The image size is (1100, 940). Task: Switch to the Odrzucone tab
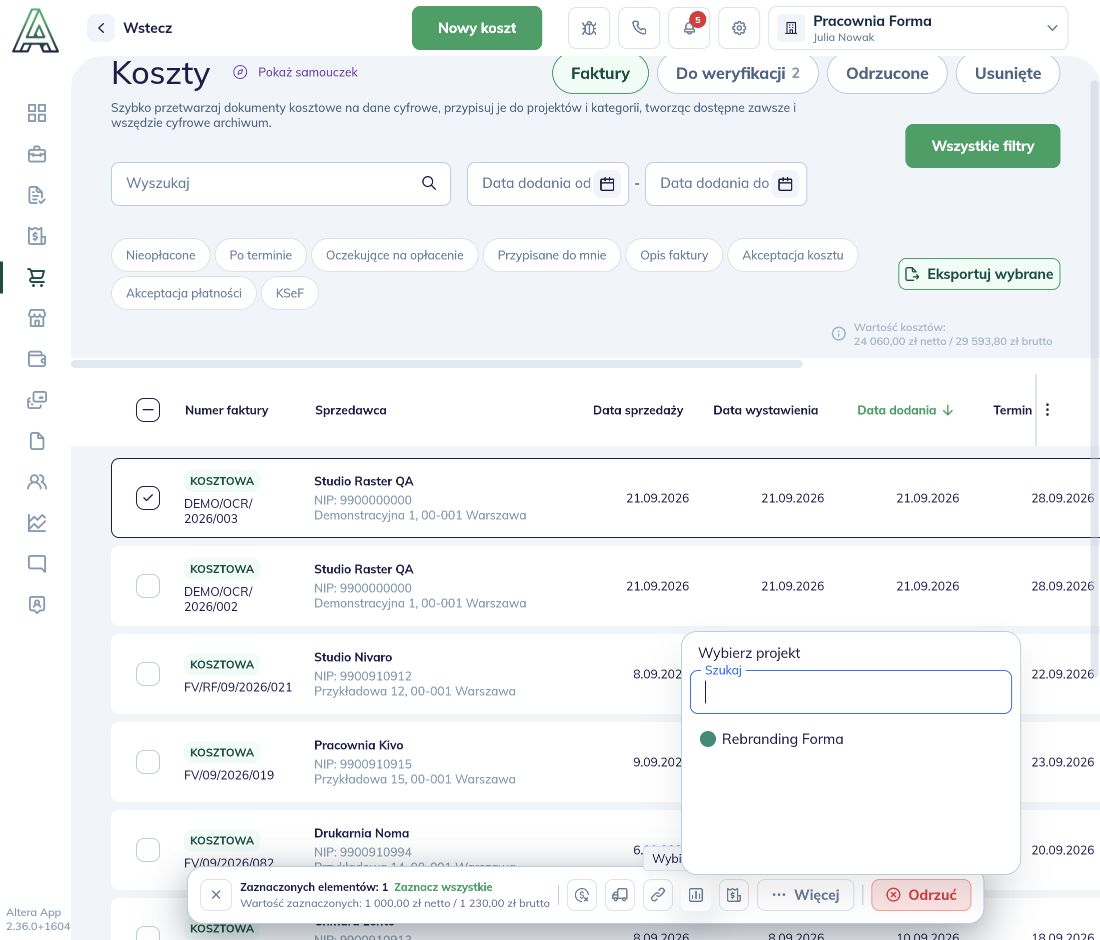point(887,73)
